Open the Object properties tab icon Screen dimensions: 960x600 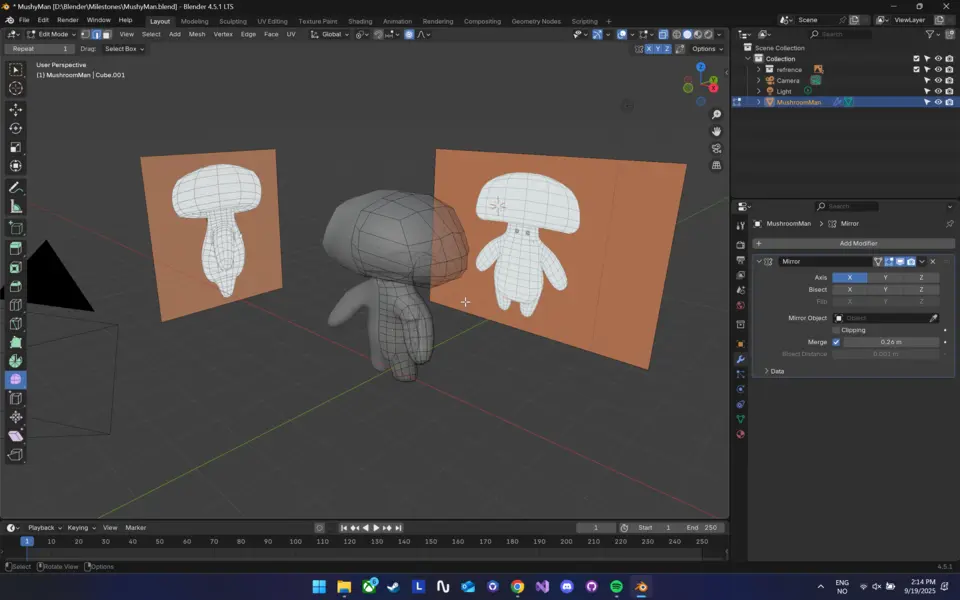click(740, 344)
